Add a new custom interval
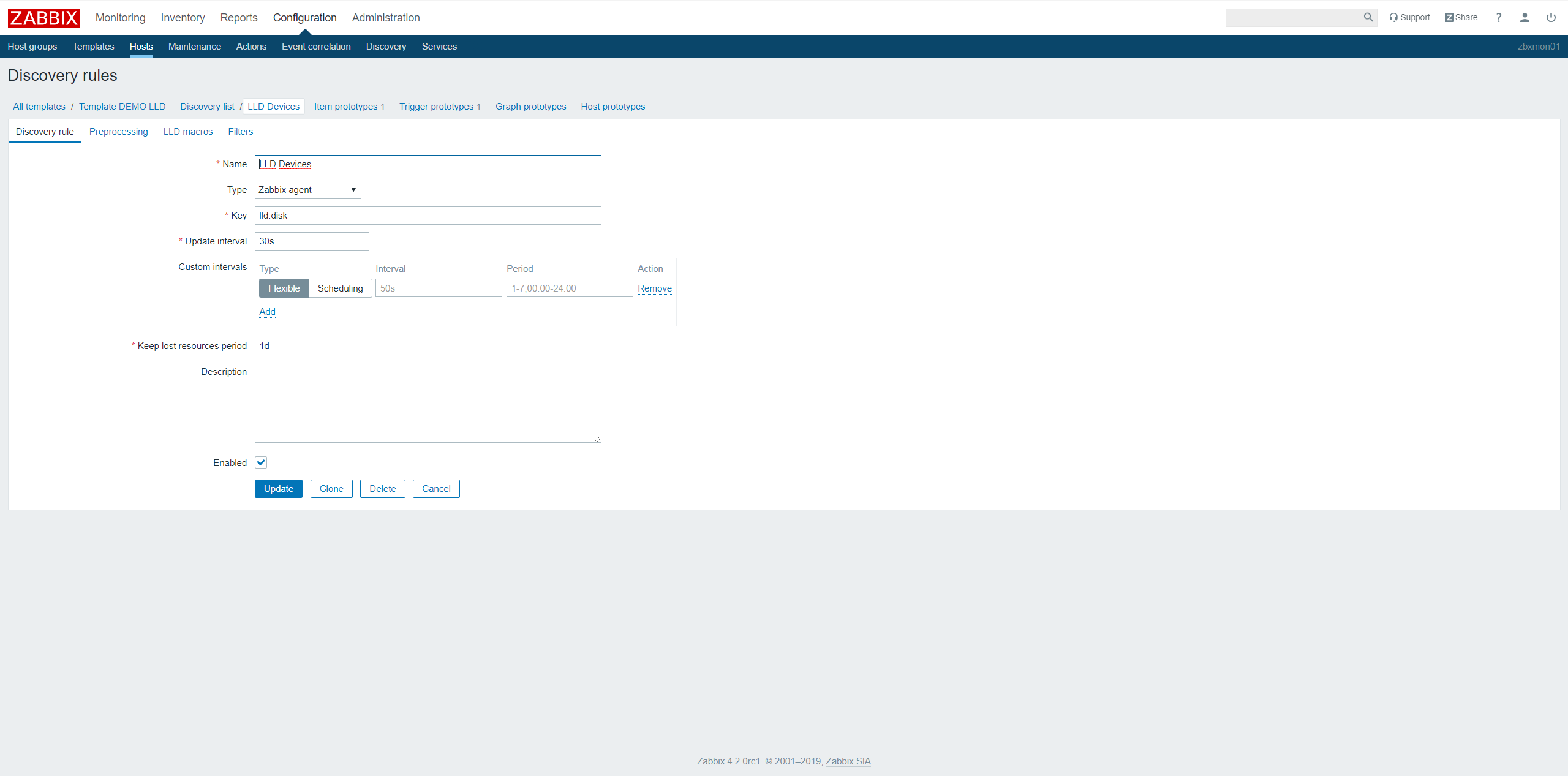The image size is (1568, 776). tap(267, 312)
